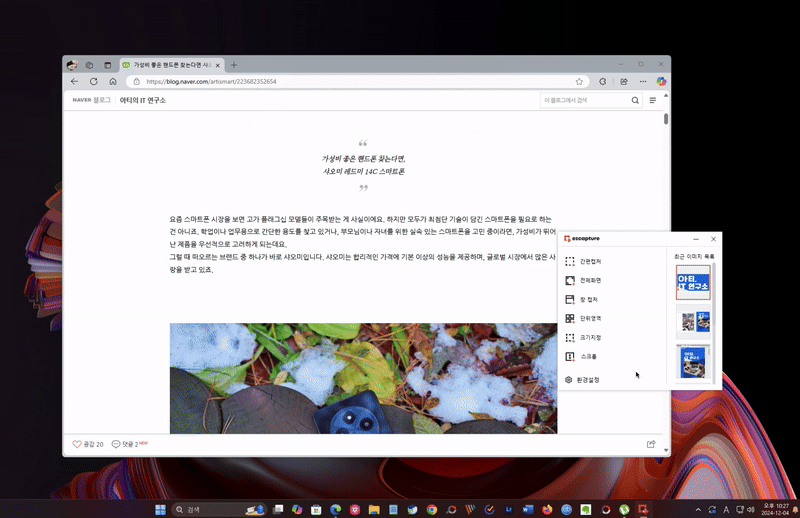Viewport: 800px width, 518px height.
Task: Open 댓글 2 comments
Action: click(x=129, y=444)
